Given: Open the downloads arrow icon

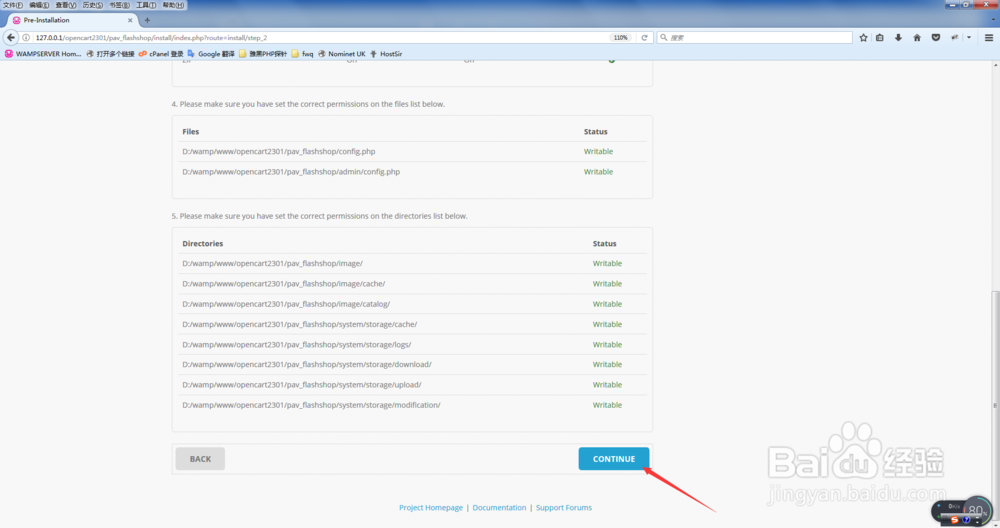Looking at the screenshot, I should tap(898, 38).
